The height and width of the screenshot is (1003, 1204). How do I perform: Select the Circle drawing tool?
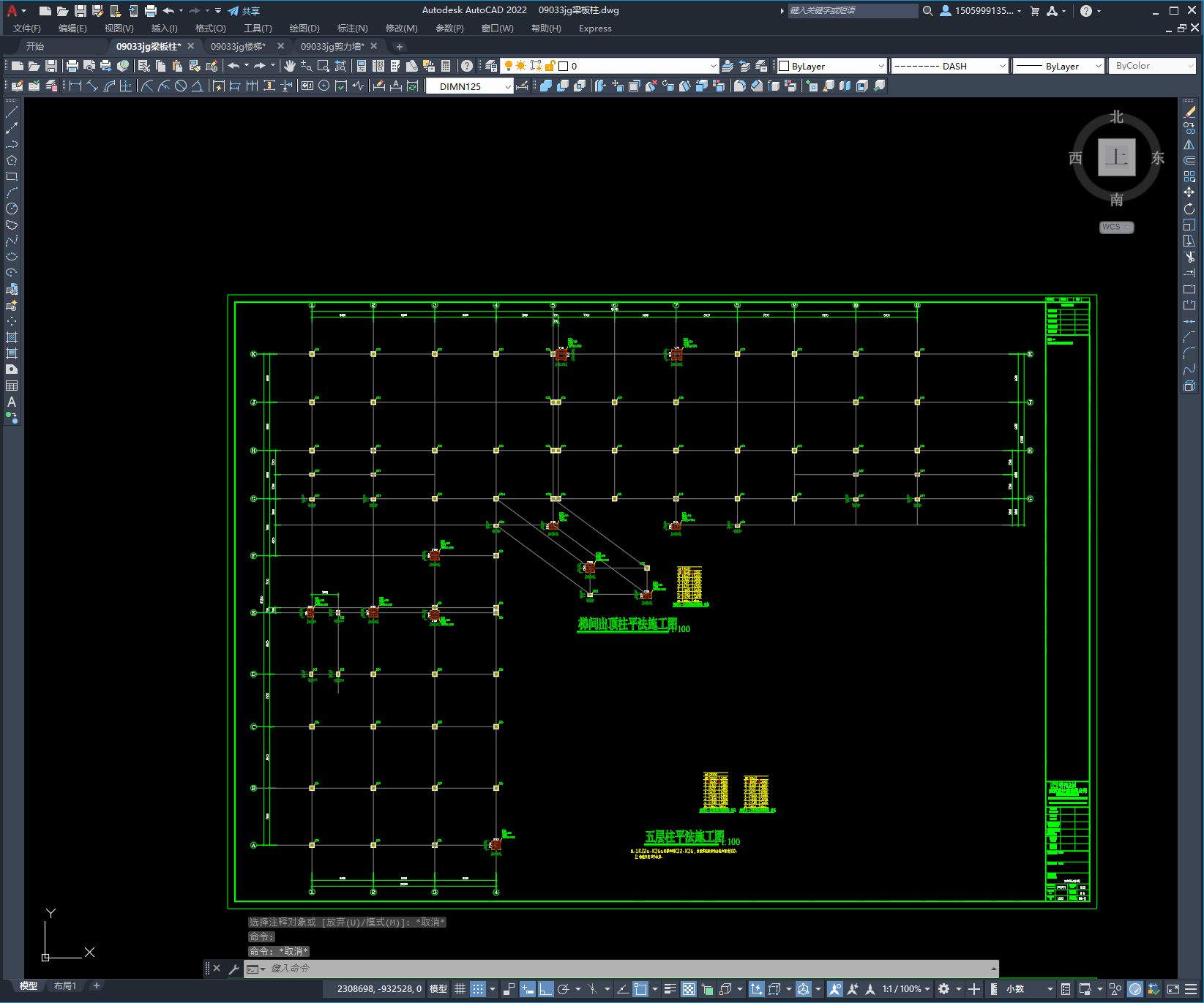(12, 209)
